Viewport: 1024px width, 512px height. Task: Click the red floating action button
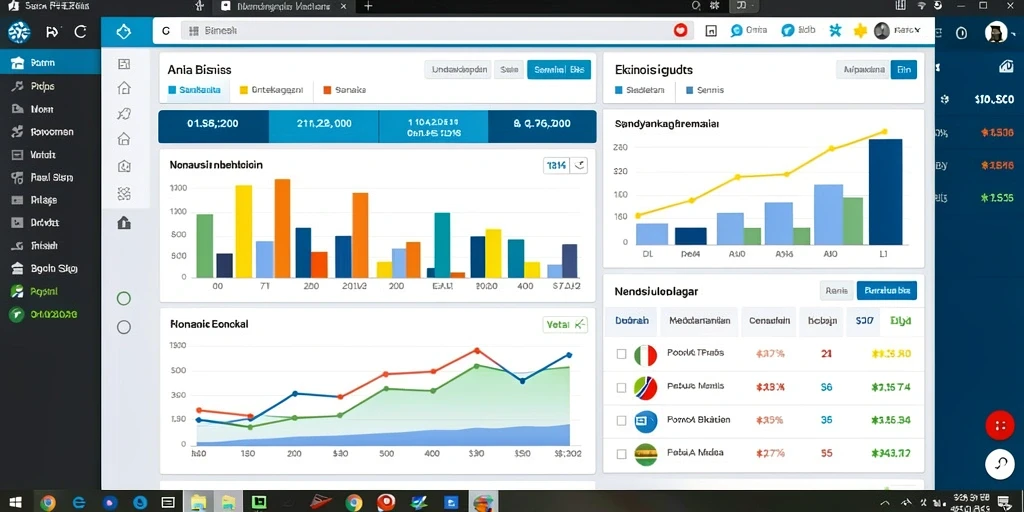tap(999, 426)
